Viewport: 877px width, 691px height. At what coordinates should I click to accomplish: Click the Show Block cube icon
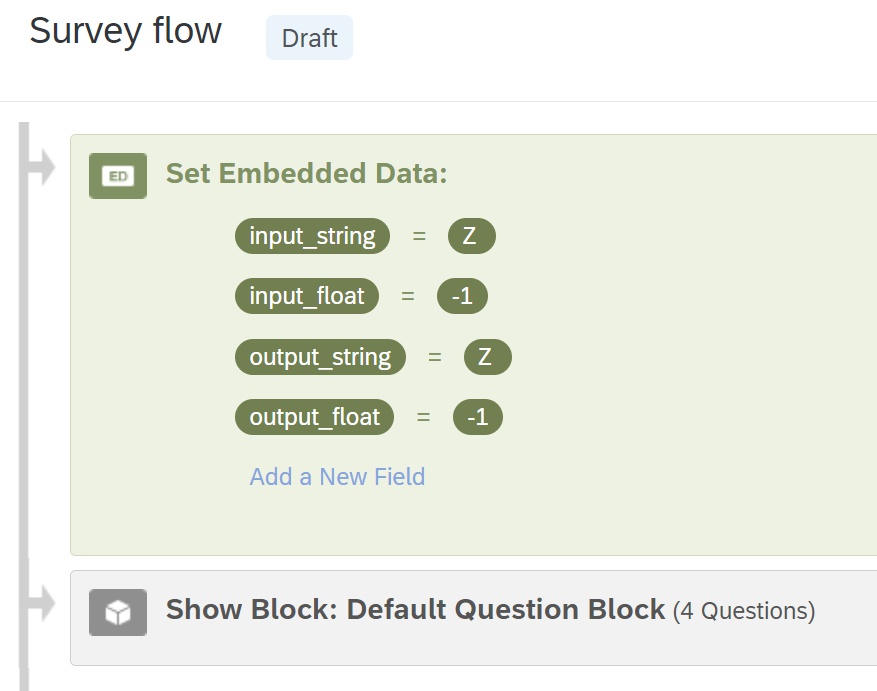[118, 612]
